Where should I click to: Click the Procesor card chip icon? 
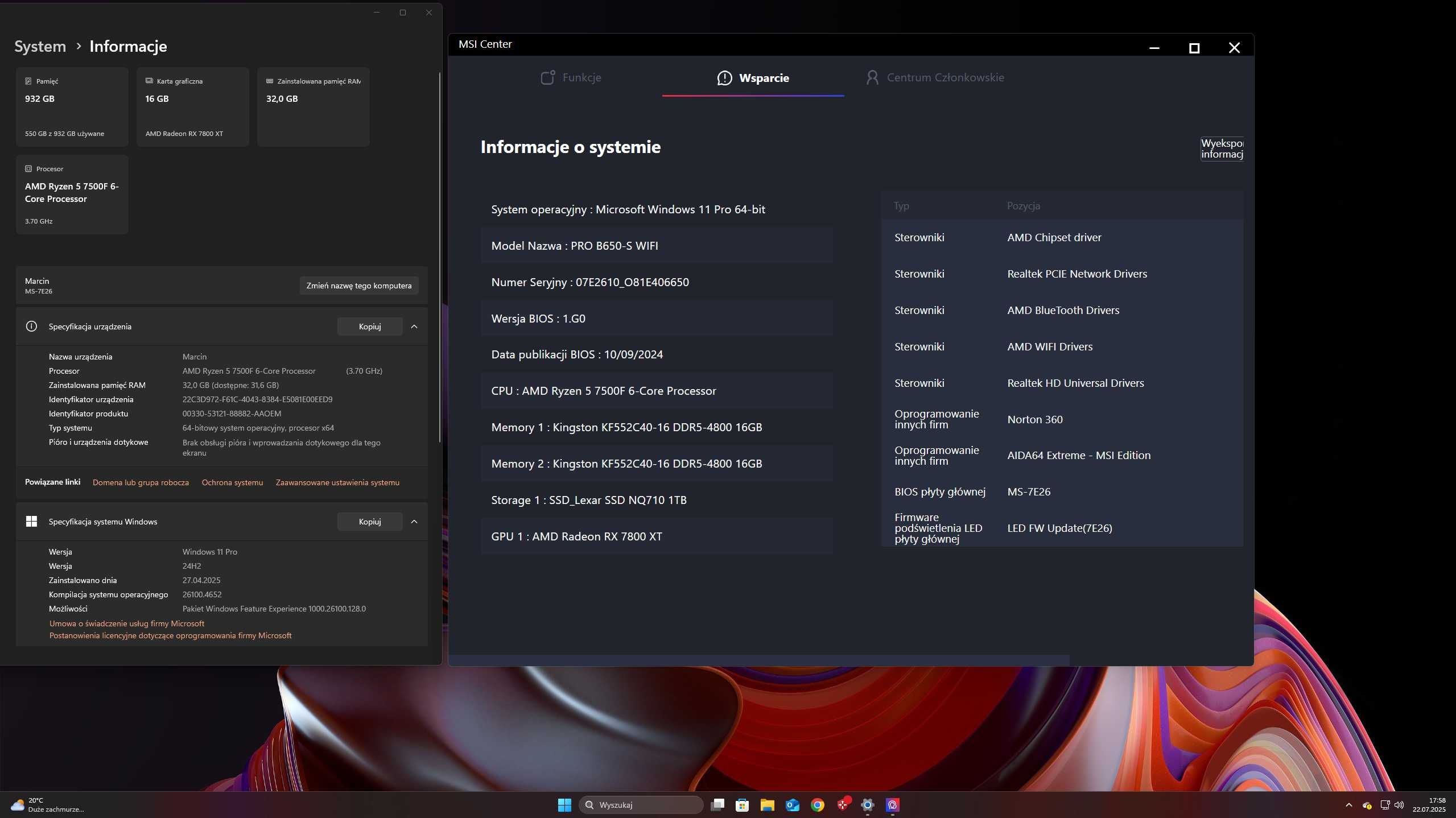pos(28,169)
